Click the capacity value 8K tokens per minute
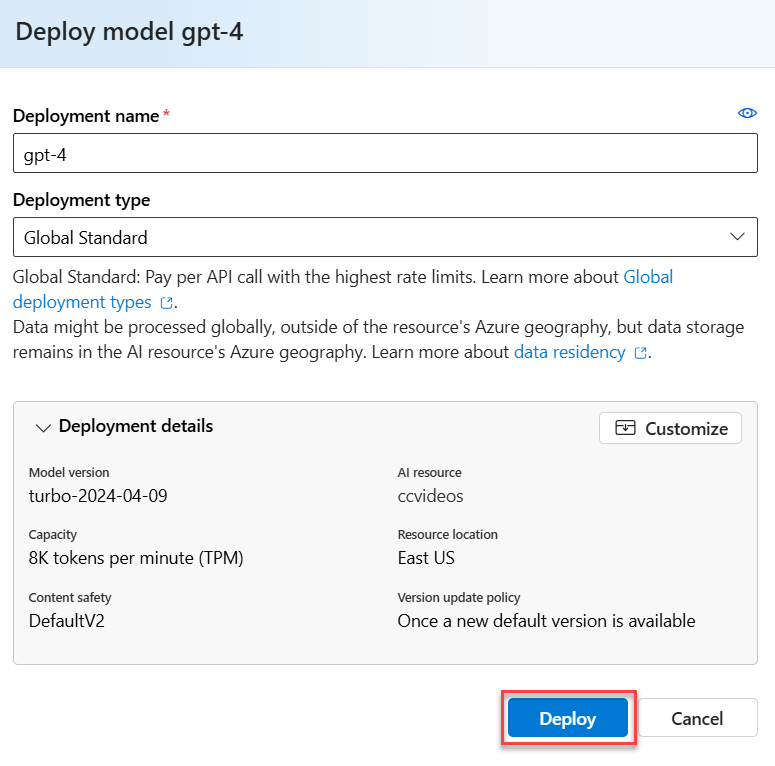 click(x=136, y=558)
